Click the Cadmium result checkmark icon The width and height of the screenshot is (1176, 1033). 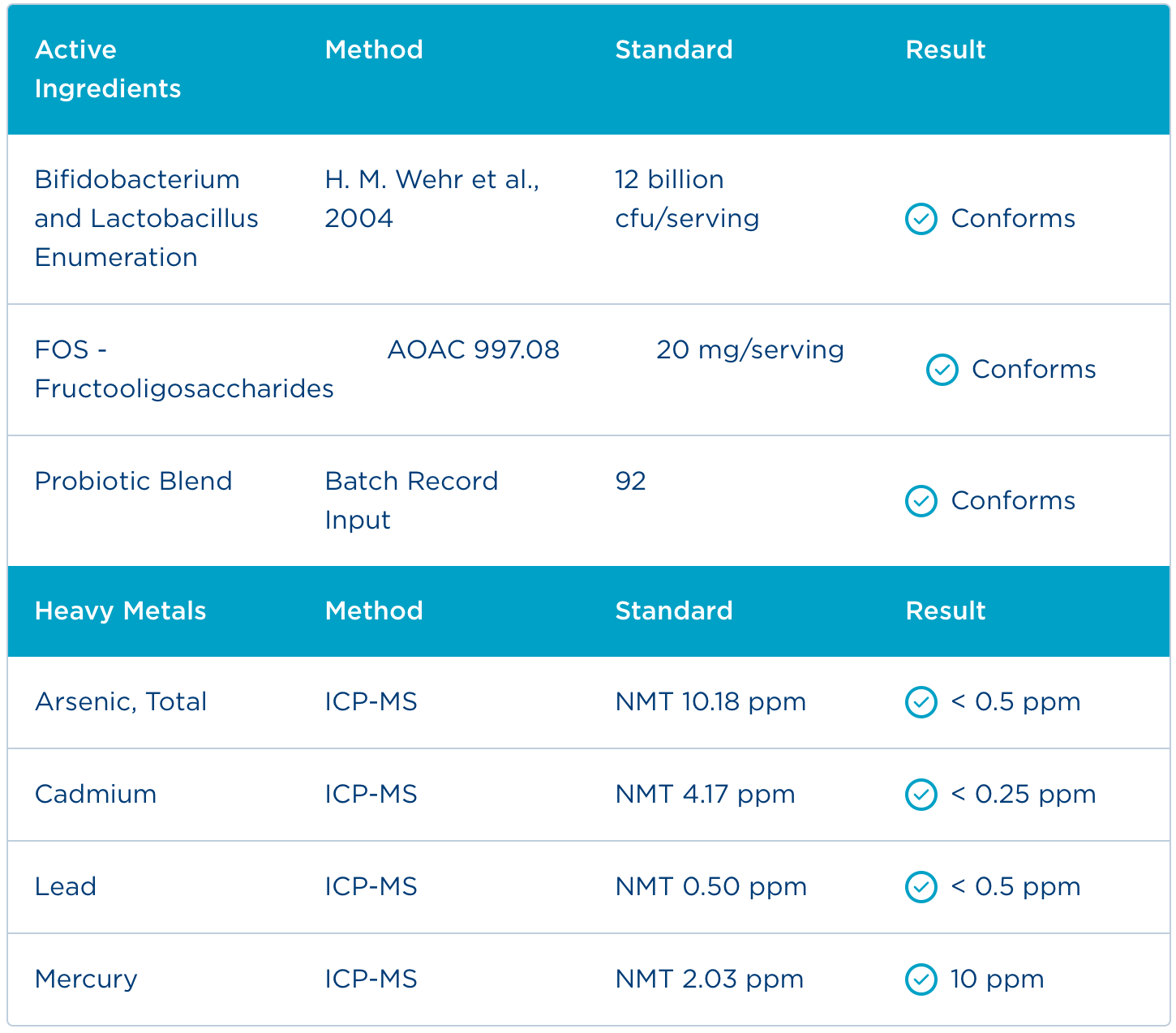pos(921,795)
